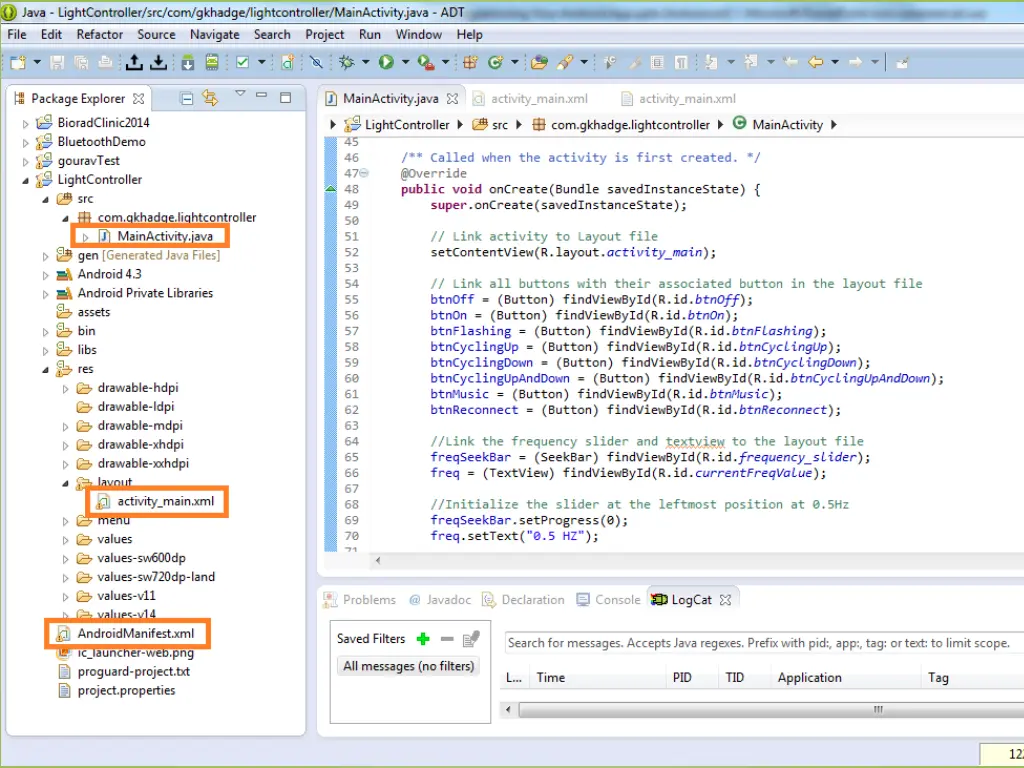
Task: Click the Save toolbar icon
Action: pos(57,63)
